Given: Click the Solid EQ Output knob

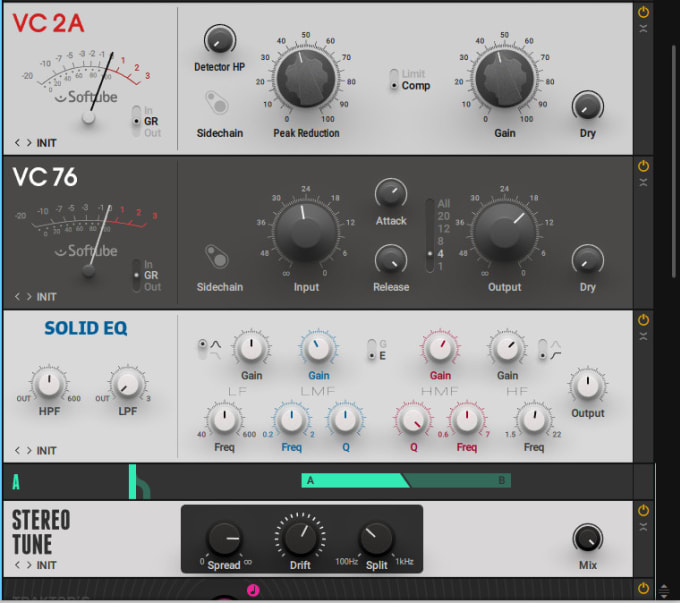Looking at the screenshot, I should 588,385.
